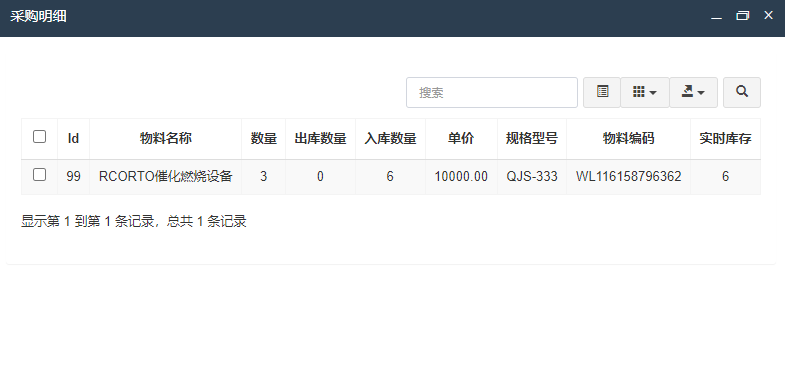785x377 pixels.
Task: Select the price cell 10000.00
Action: (x=461, y=177)
